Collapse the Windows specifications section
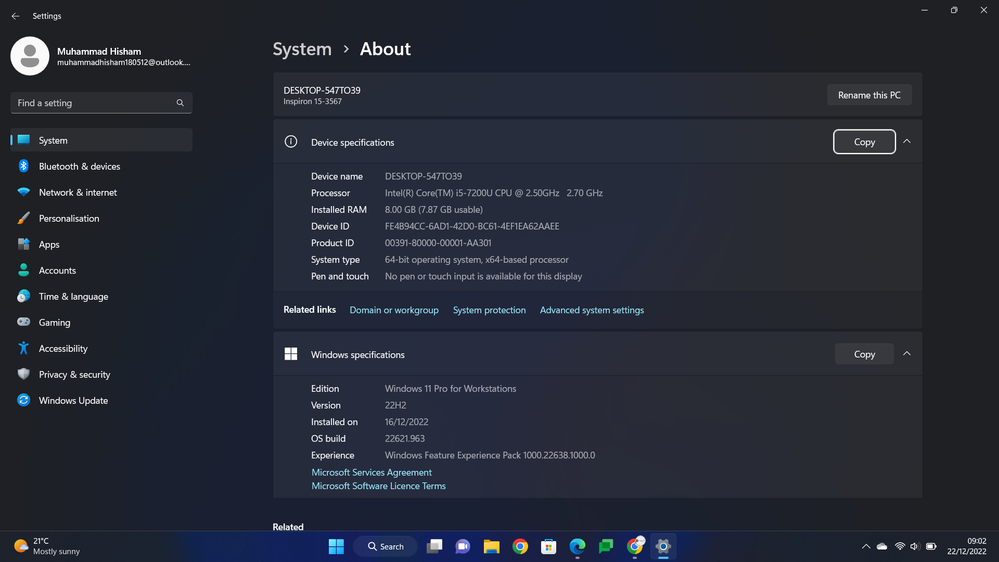The width and height of the screenshot is (999, 562). click(x=907, y=354)
